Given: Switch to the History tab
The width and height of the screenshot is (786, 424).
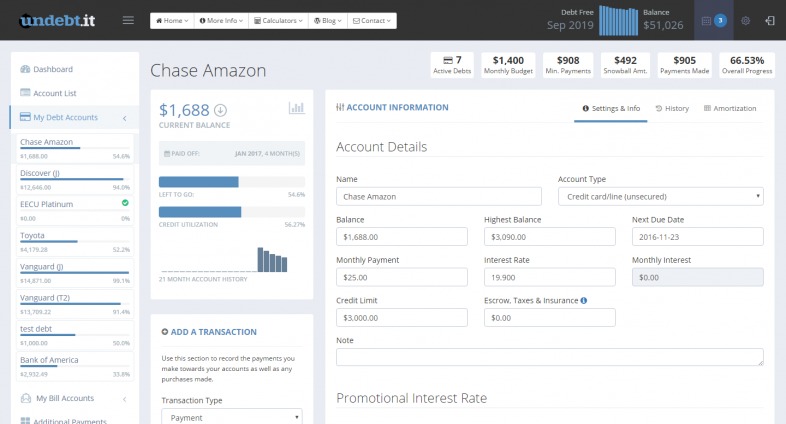Looking at the screenshot, I should pyautogui.click(x=672, y=108).
